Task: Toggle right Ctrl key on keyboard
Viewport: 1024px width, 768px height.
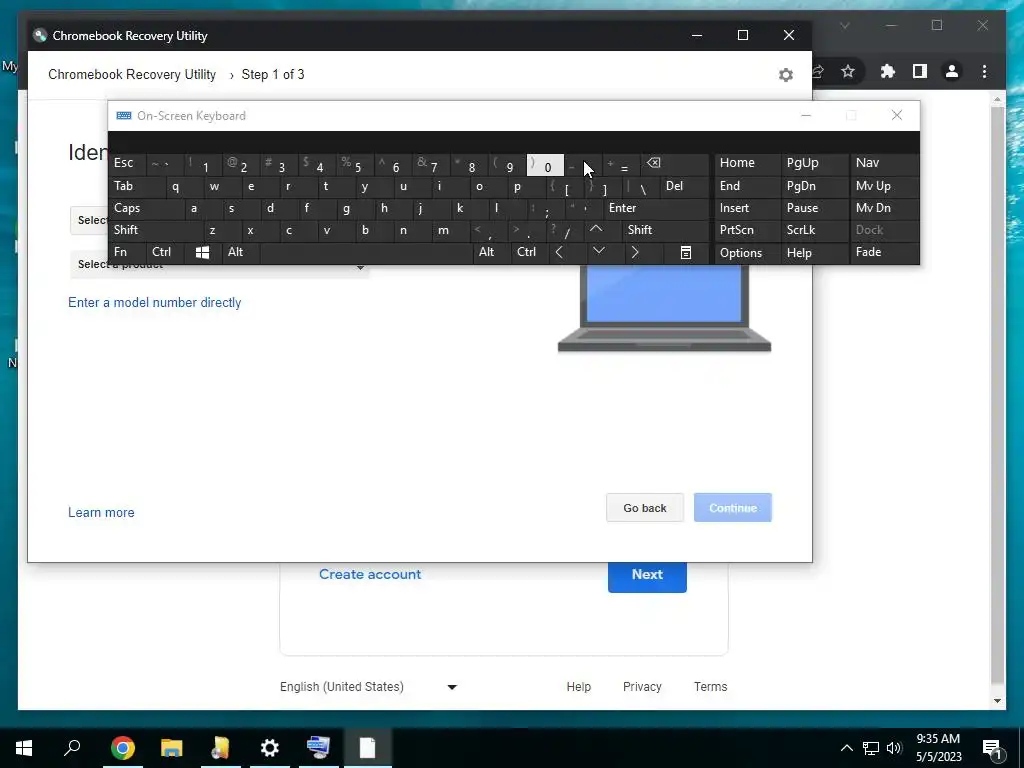Action: [x=530, y=253]
